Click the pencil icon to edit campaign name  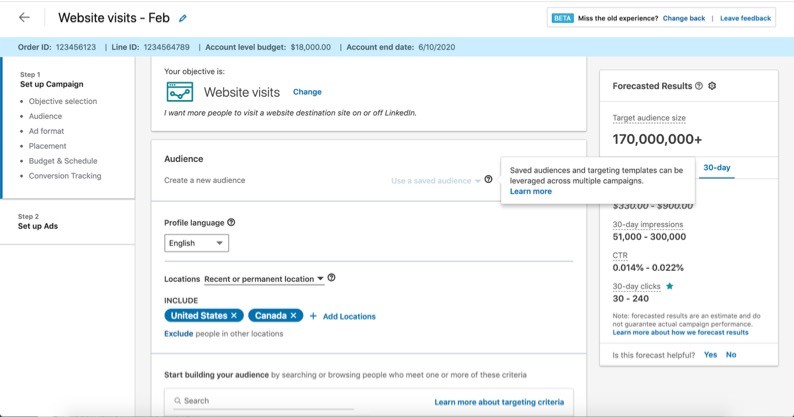[183, 19]
